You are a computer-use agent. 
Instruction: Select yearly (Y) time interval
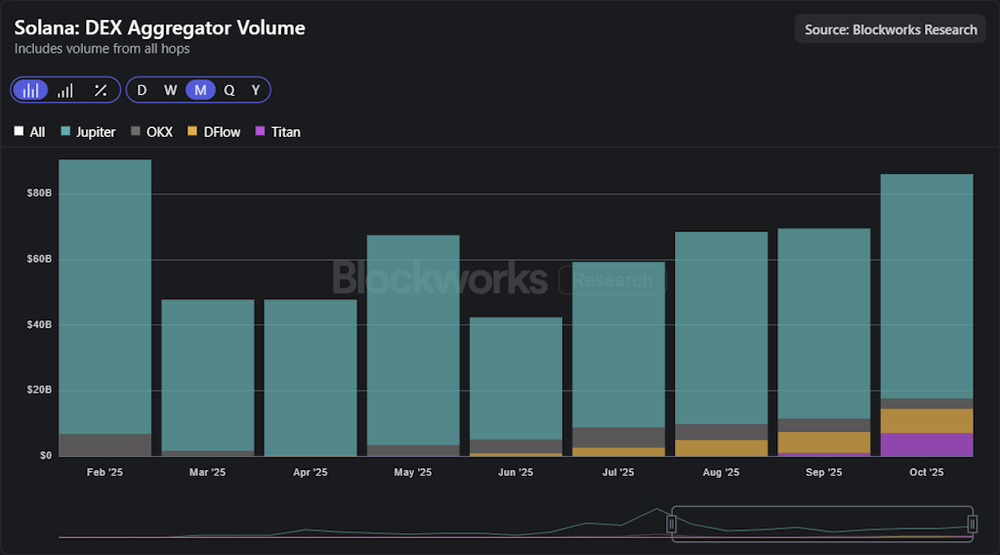click(256, 90)
